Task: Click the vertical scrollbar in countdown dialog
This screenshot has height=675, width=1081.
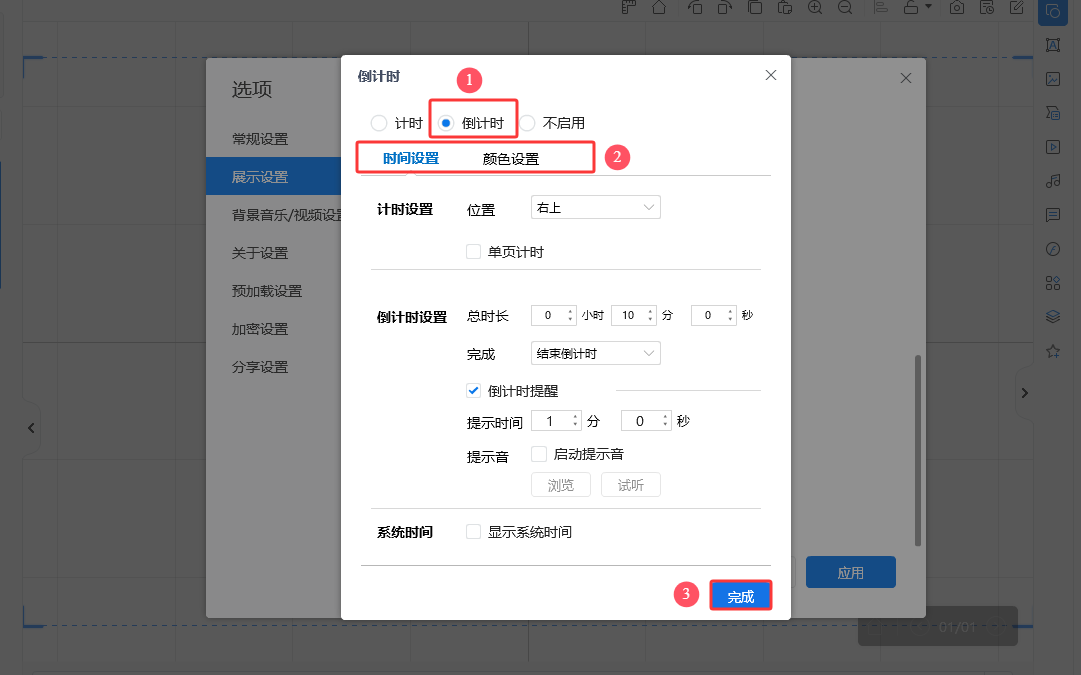Action: (x=918, y=450)
